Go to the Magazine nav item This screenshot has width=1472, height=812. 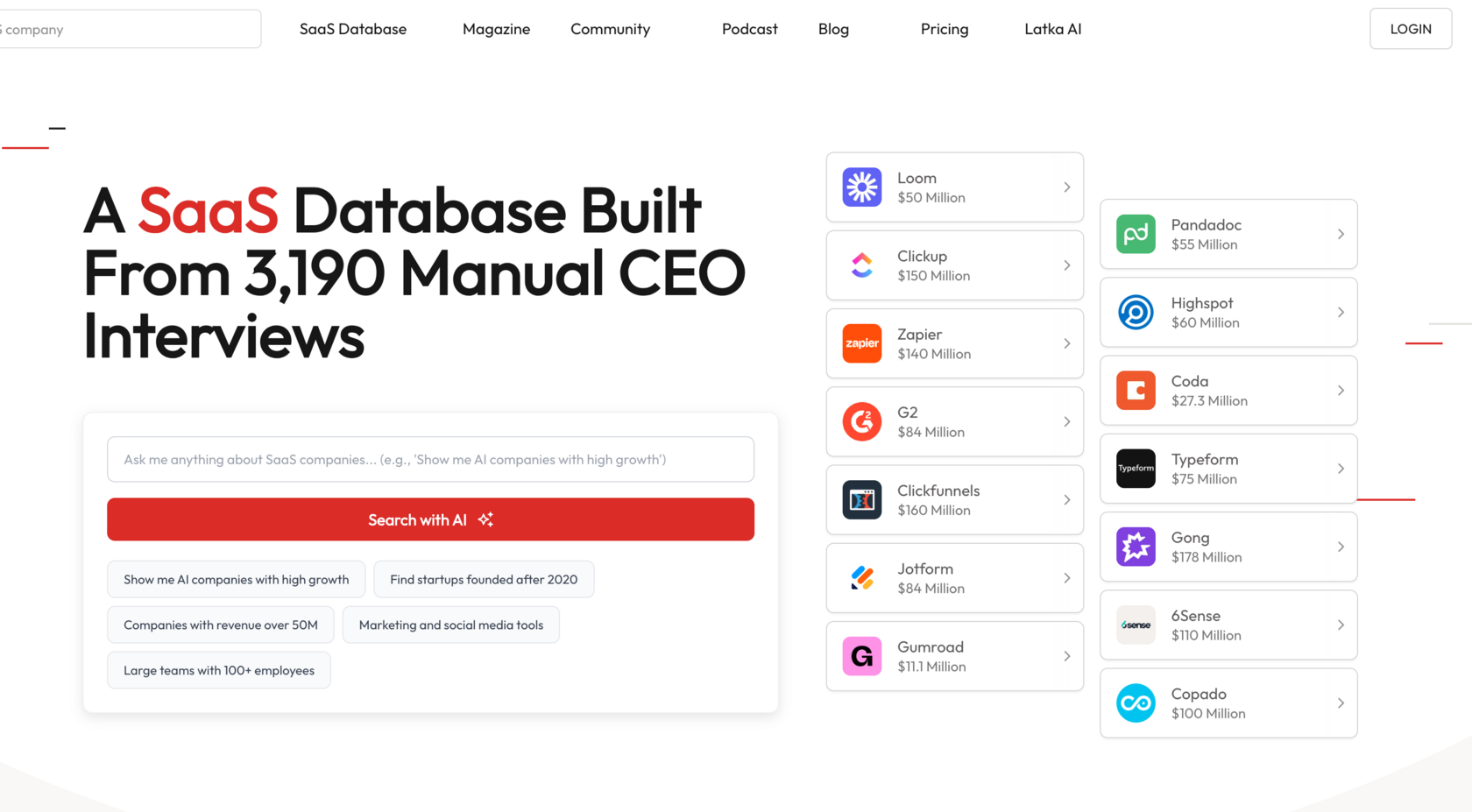[496, 29]
